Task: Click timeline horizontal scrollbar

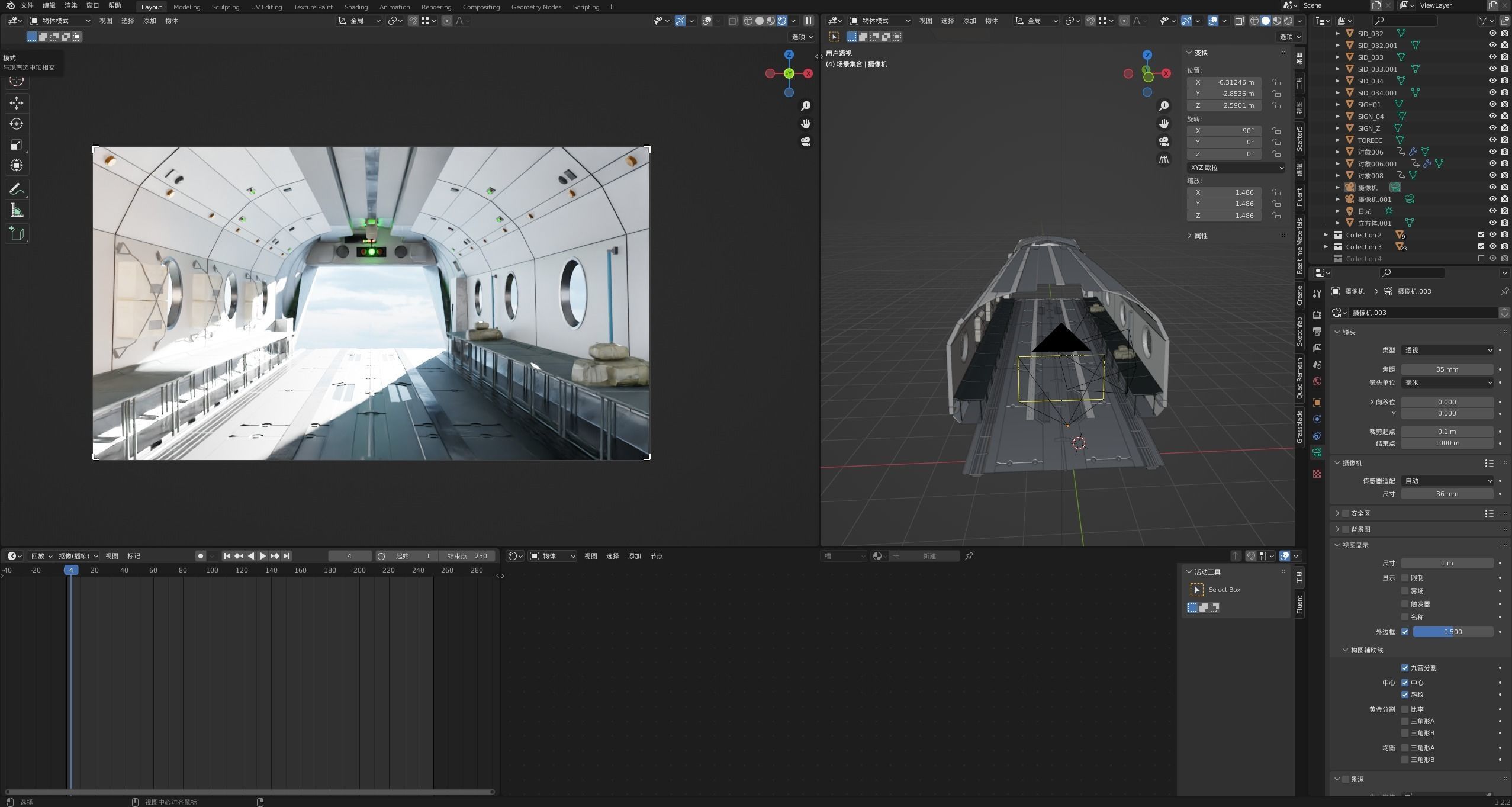Action: pos(249,792)
